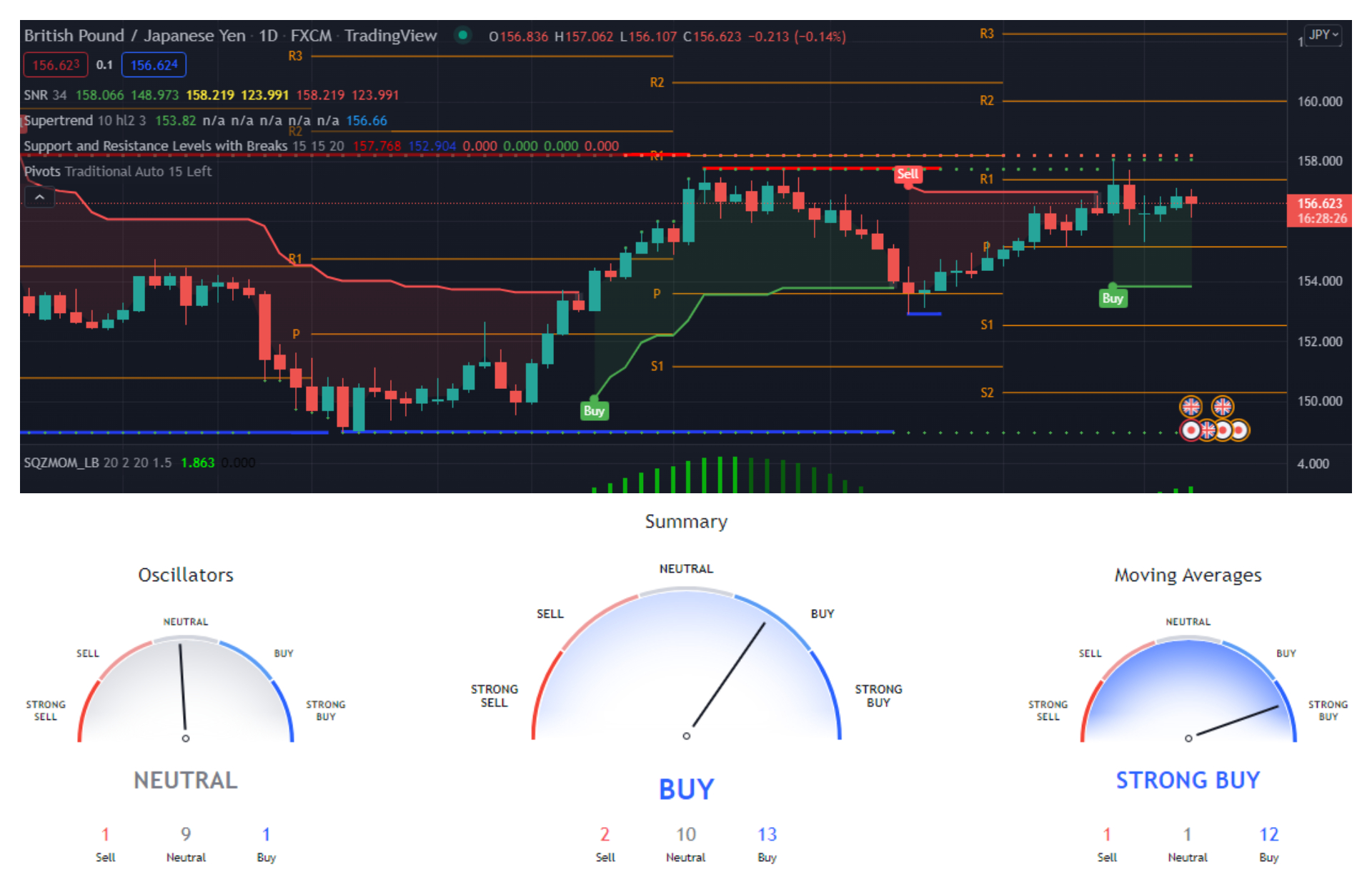This screenshot has height=890, width=1372.
Task: Click the blue 156.624 buy price button
Action: coord(154,65)
